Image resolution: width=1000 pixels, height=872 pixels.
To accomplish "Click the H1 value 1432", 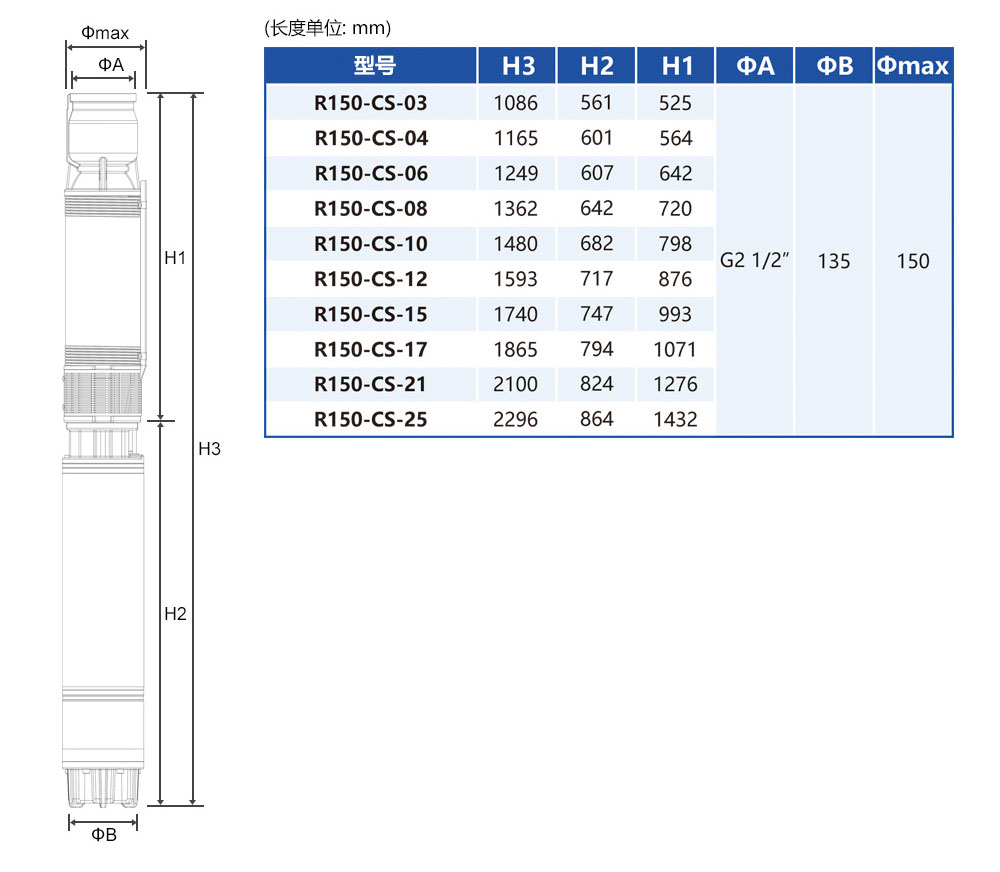I will coord(676,420).
